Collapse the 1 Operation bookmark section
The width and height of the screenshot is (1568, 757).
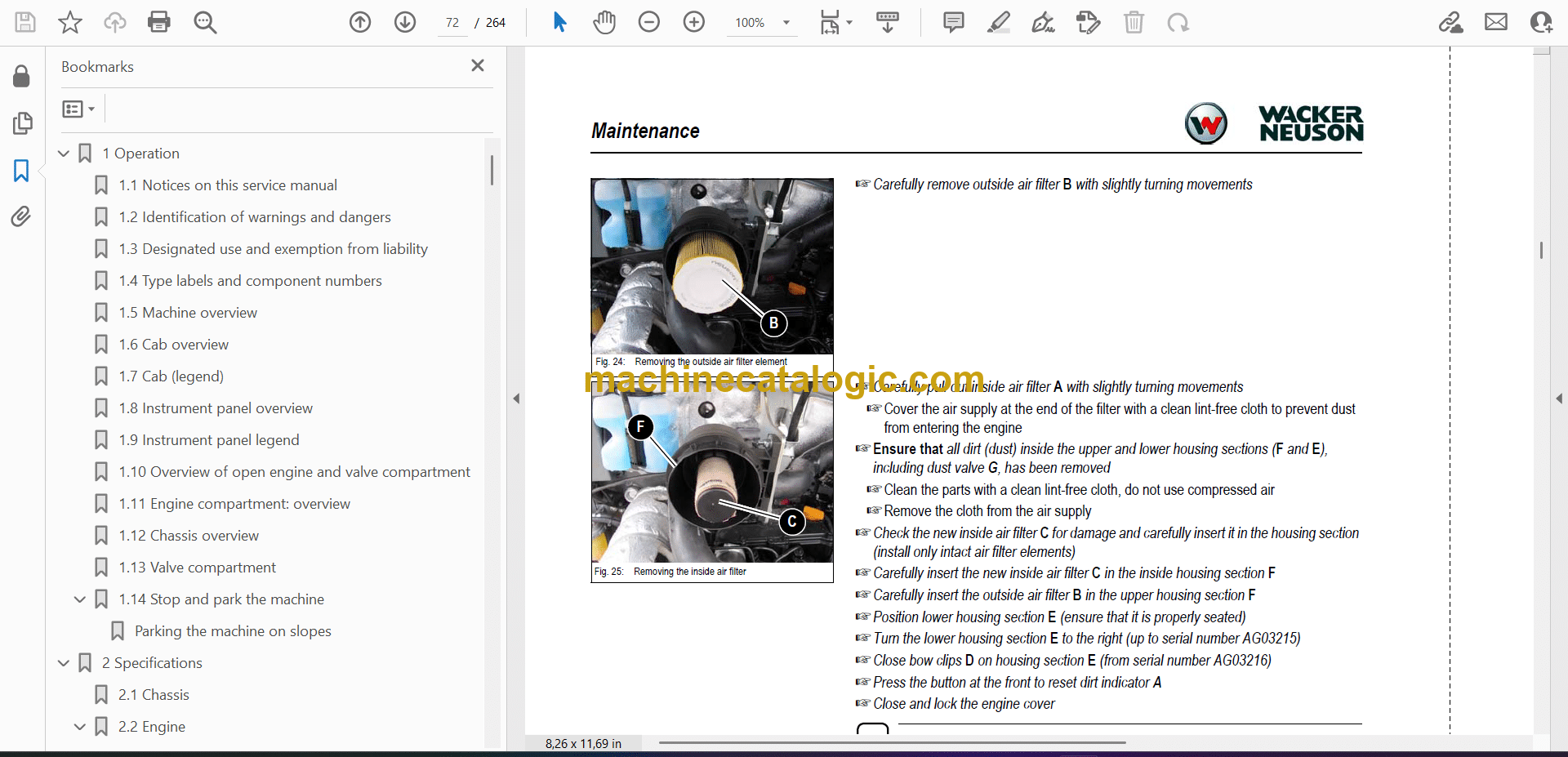pos(64,154)
